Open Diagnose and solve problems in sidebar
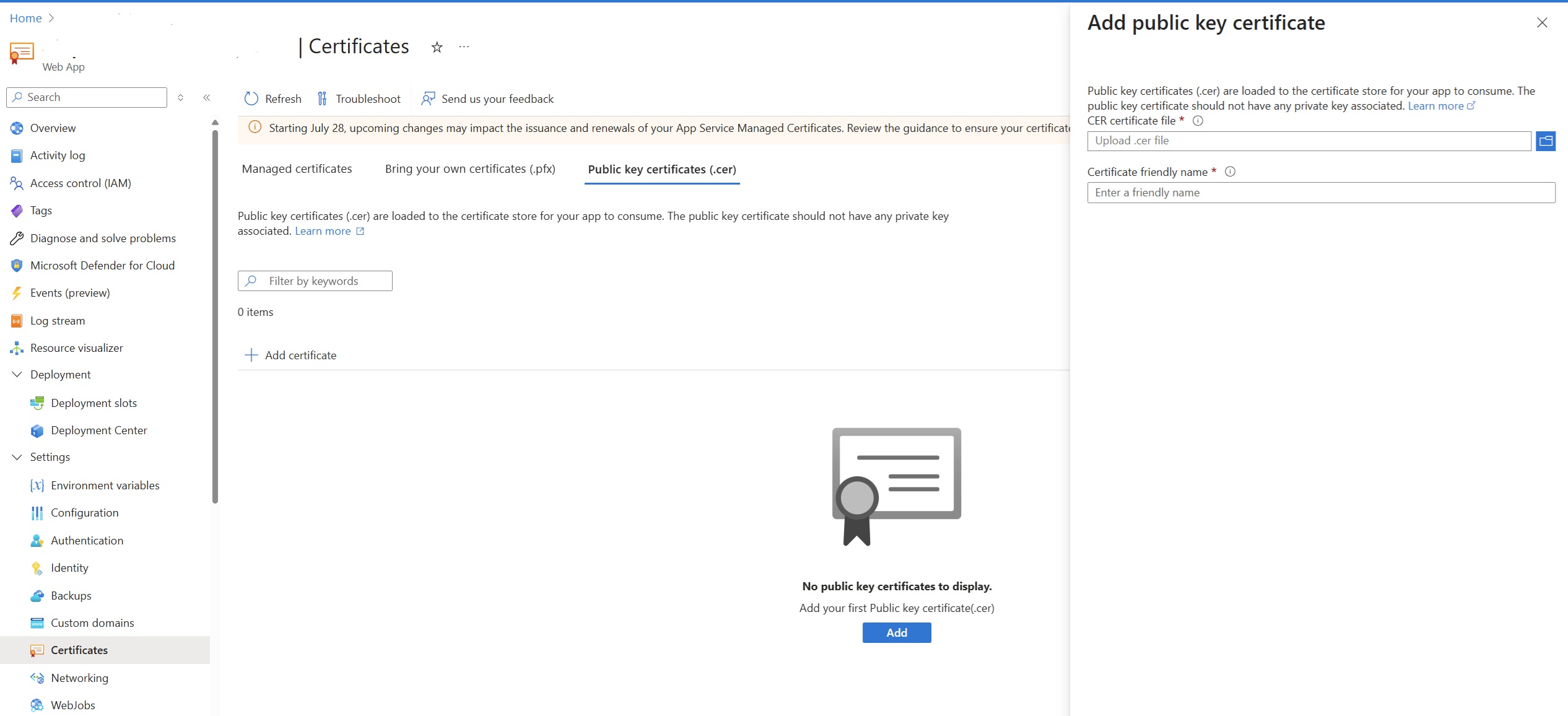This screenshot has height=716, width=1568. [103, 238]
